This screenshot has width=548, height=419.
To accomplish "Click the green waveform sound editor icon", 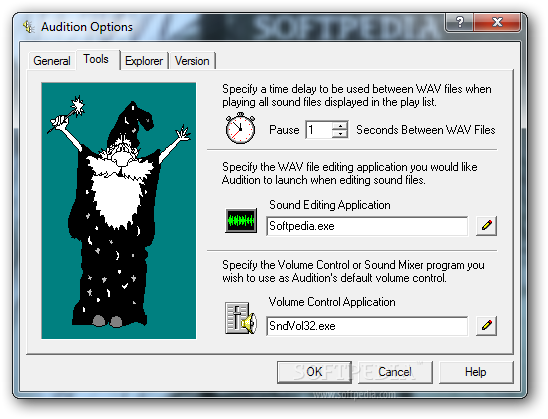I will (x=241, y=221).
